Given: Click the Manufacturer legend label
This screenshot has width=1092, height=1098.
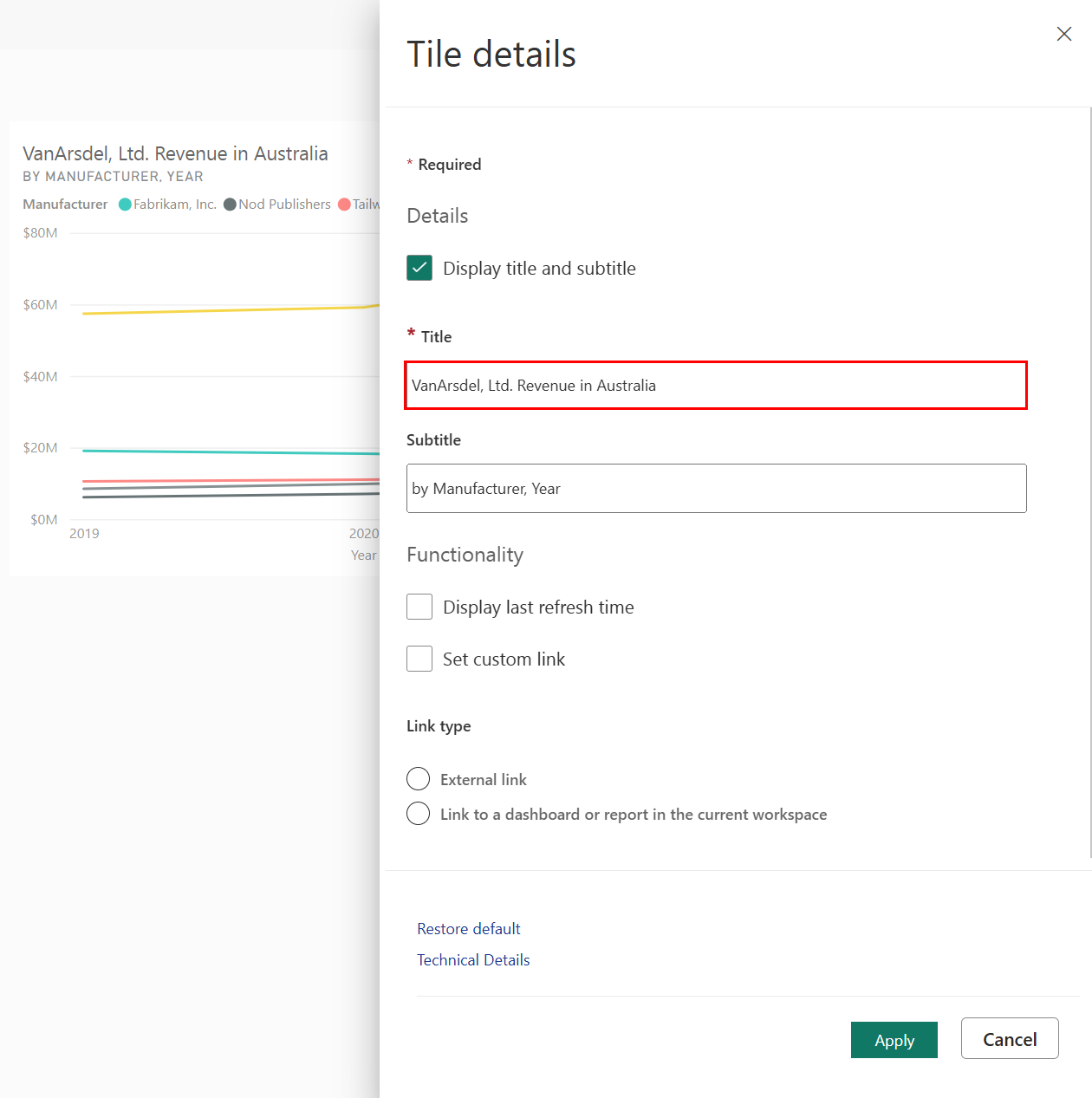Looking at the screenshot, I should point(65,204).
